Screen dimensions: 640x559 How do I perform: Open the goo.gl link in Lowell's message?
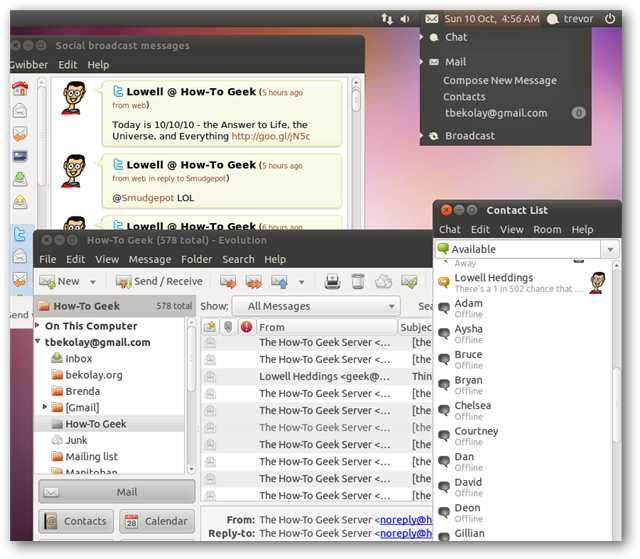click(x=271, y=136)
